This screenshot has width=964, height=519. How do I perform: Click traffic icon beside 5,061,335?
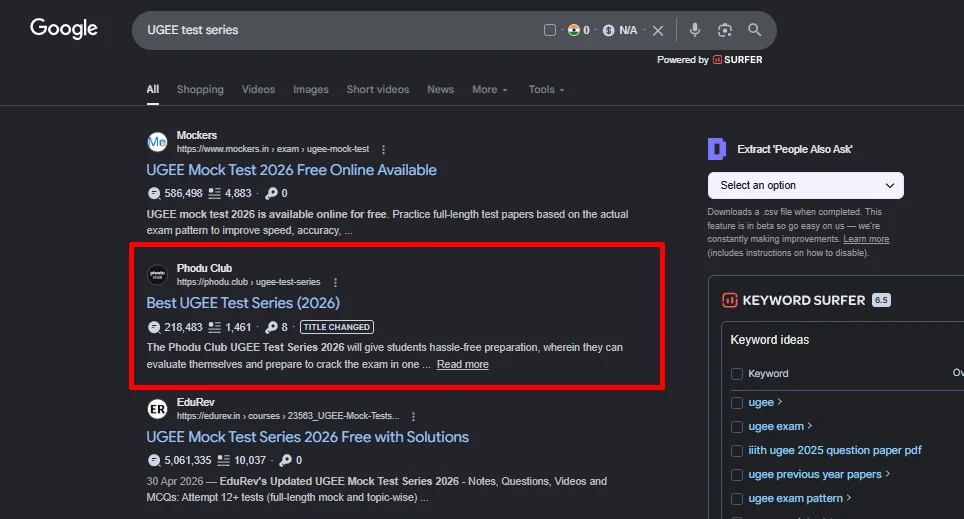click(x=154, y=460)
